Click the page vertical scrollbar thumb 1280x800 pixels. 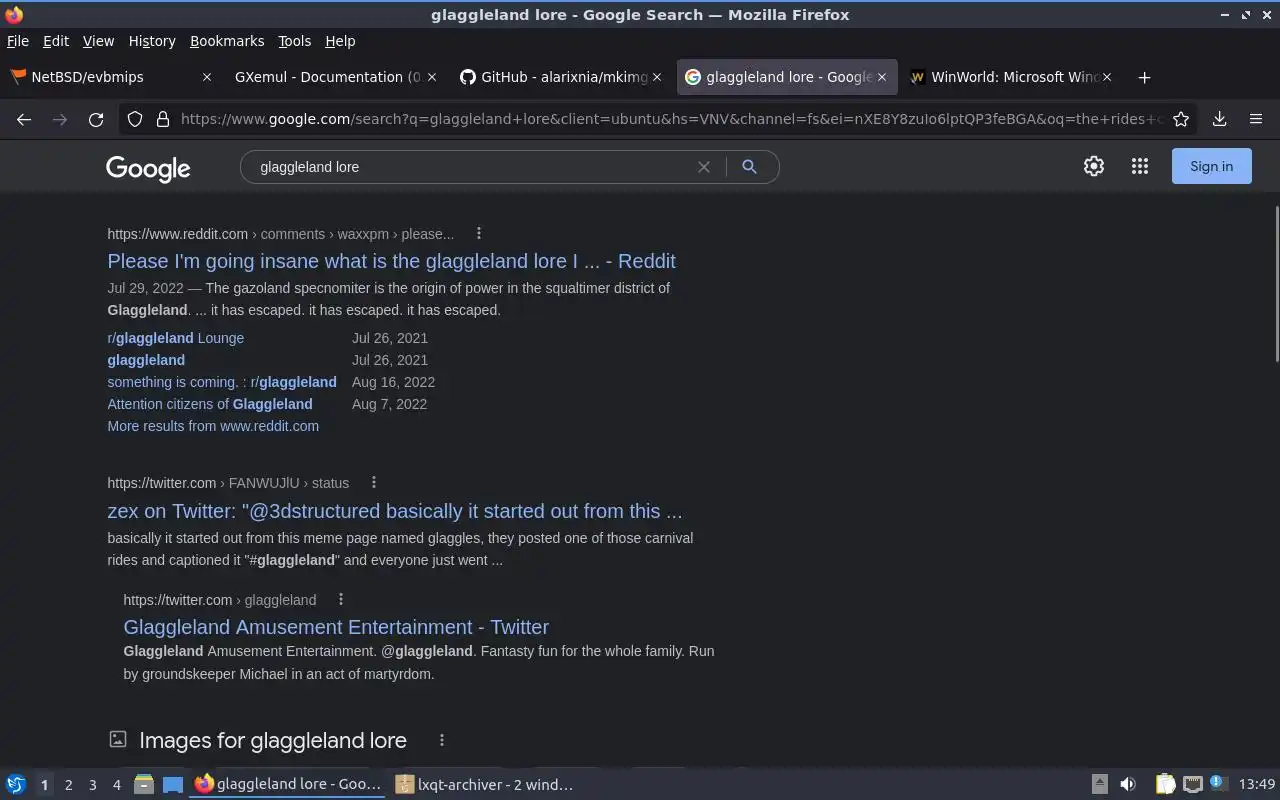1276,285
